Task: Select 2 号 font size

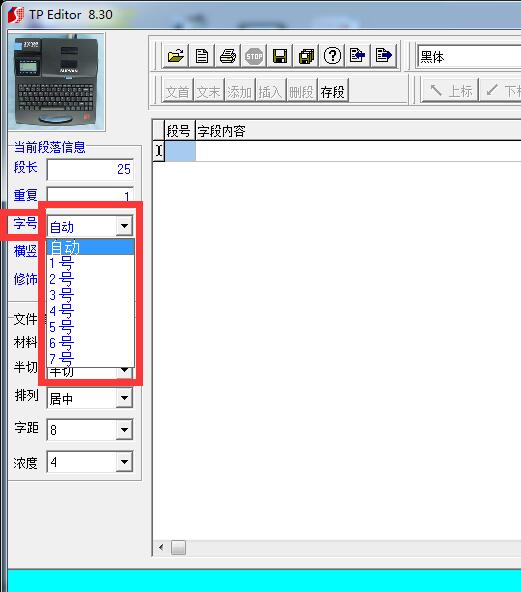Action: [x=90, y=279]
